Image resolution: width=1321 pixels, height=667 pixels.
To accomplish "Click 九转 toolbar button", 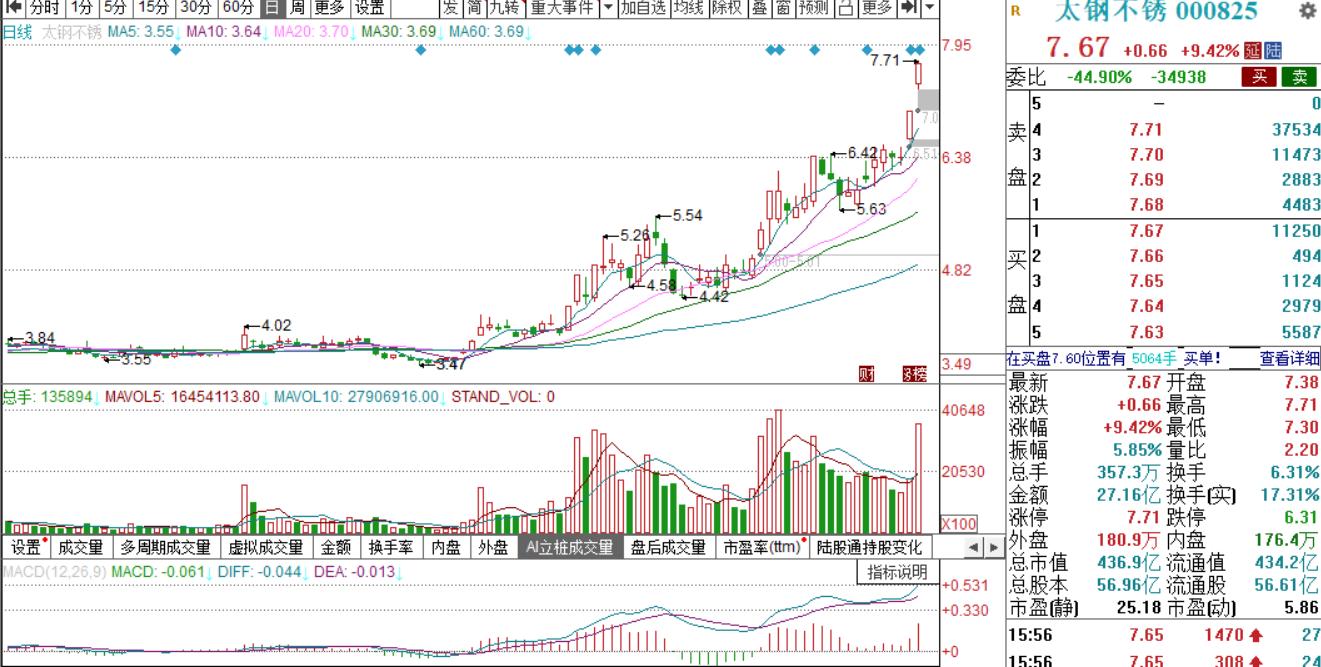I will [505, 8].
